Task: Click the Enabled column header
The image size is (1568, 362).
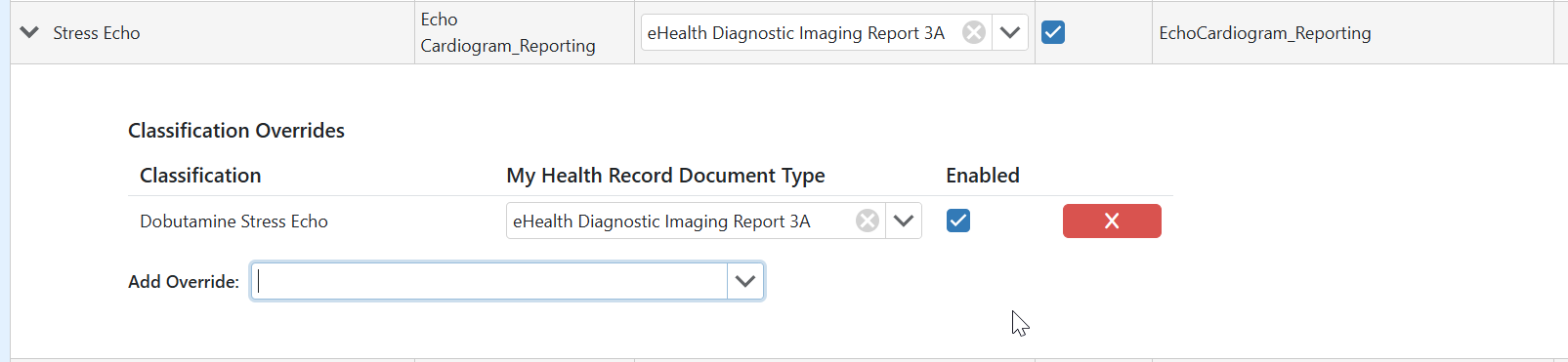Action: point(983,175)
